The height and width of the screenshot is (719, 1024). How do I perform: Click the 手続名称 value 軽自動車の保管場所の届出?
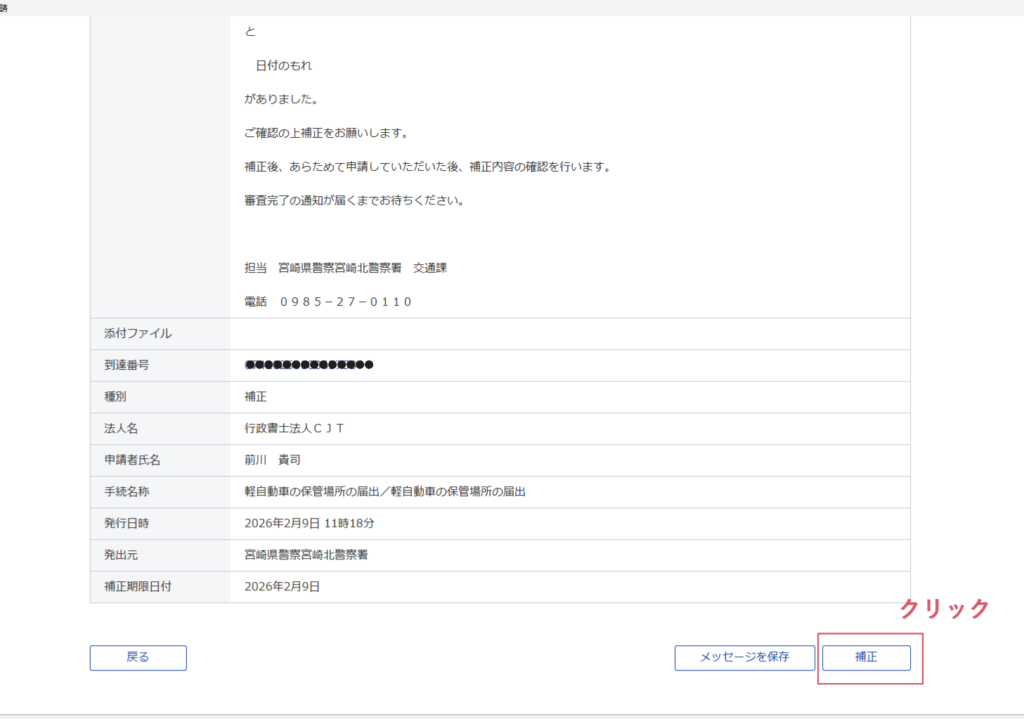click(385, 492)
